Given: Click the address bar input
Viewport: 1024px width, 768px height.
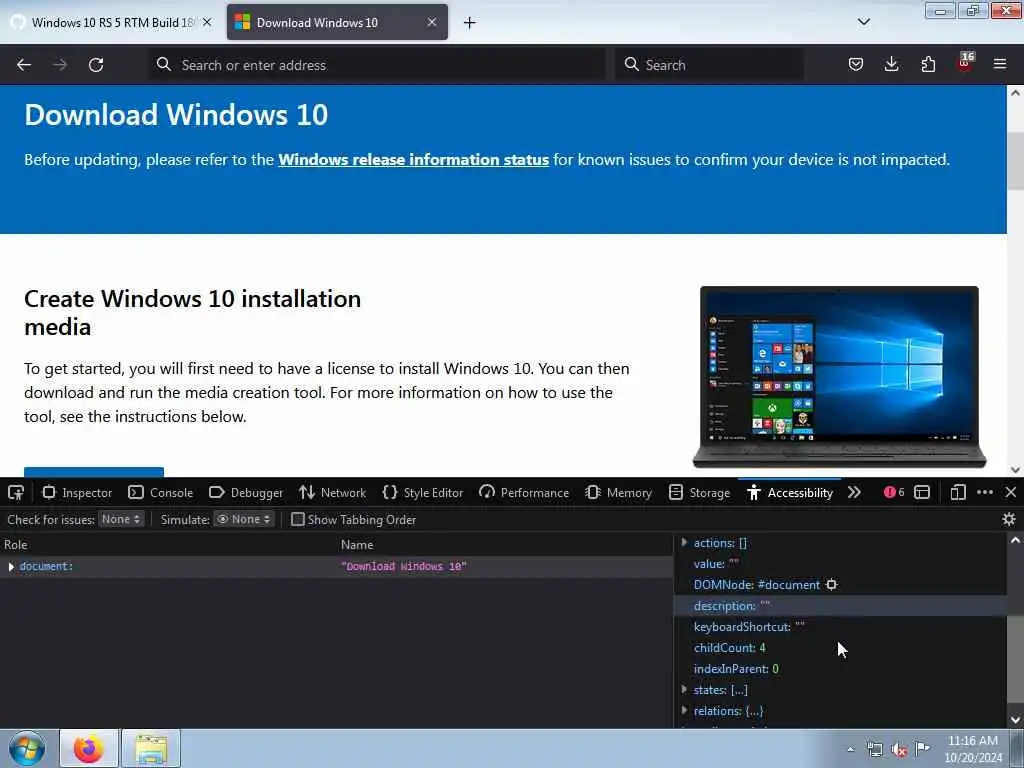Looking at the screenshot, I should tap(377, 65).
